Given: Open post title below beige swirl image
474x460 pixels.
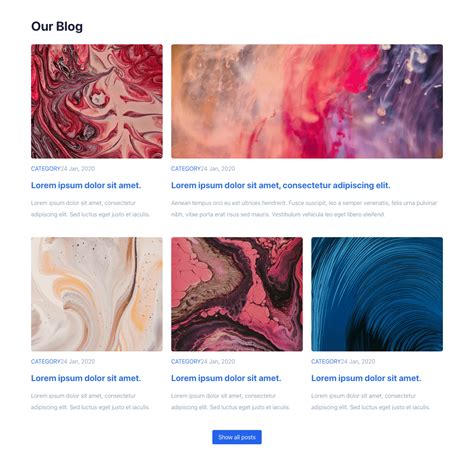Looking at the screenshot, I should 86,378.
